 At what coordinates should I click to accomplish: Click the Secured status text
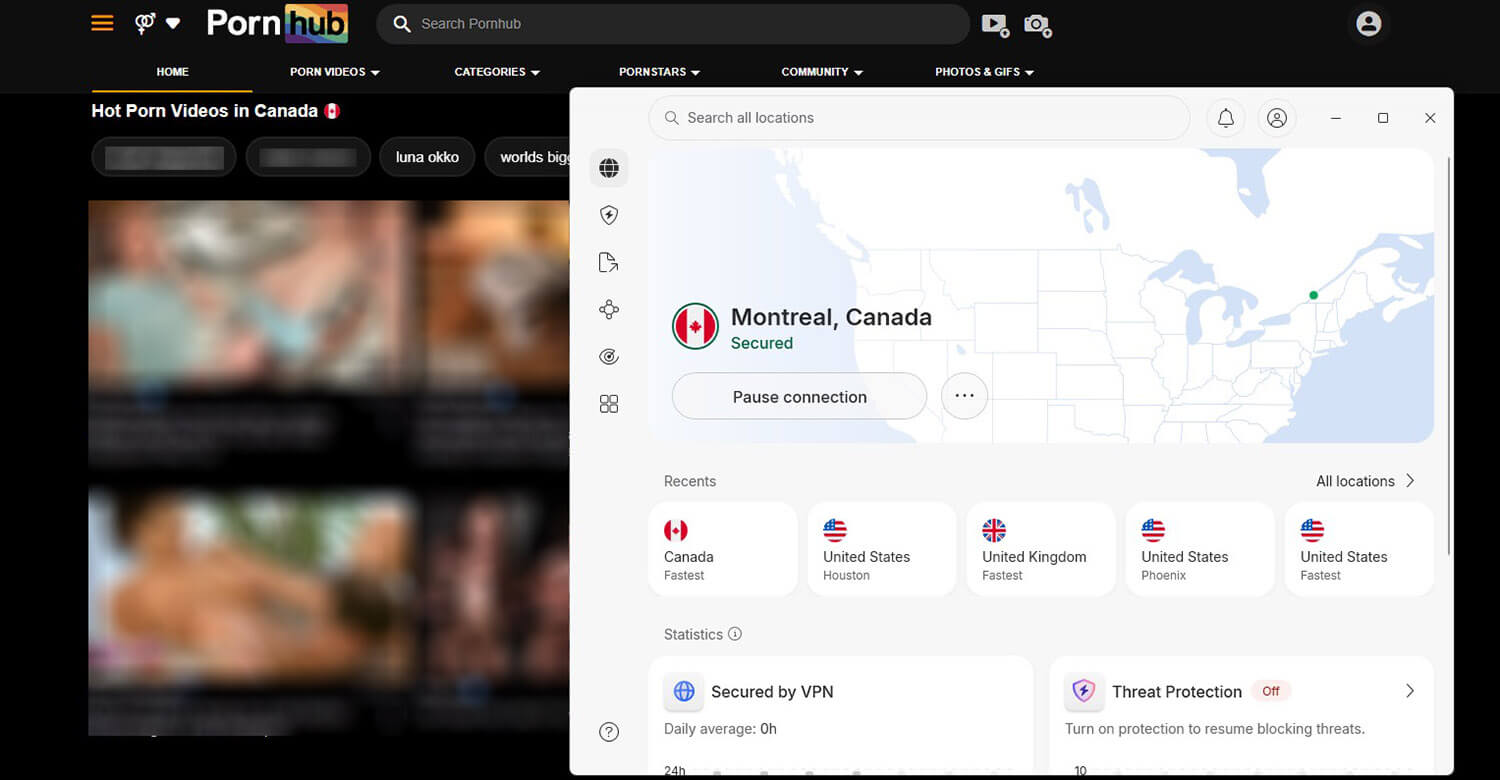(762, 343)
